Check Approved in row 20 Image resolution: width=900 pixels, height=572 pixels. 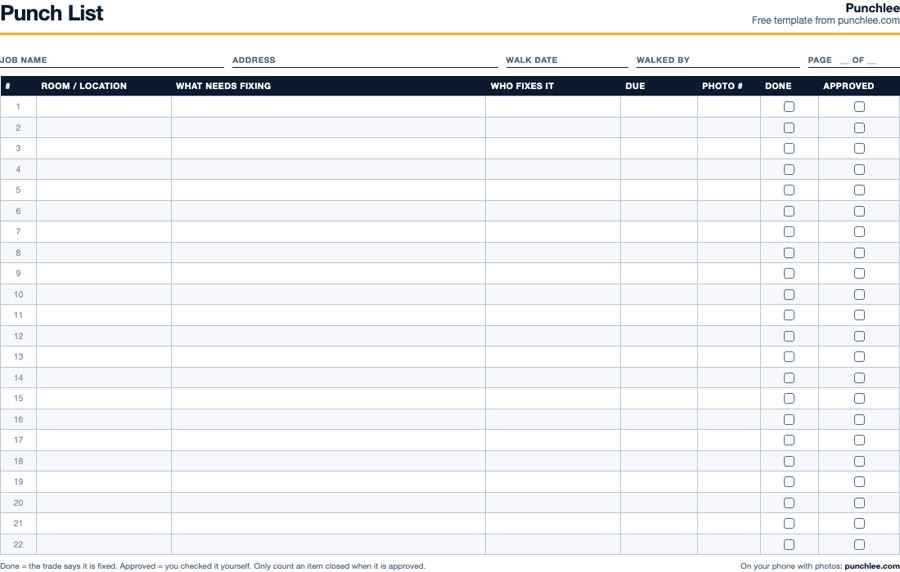(859, 503)
